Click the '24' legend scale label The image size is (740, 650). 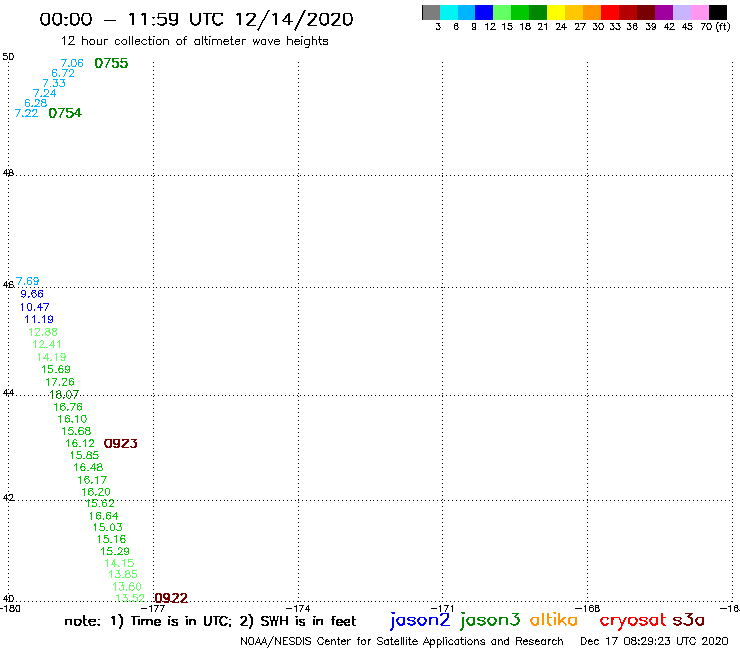coord(561,27)
